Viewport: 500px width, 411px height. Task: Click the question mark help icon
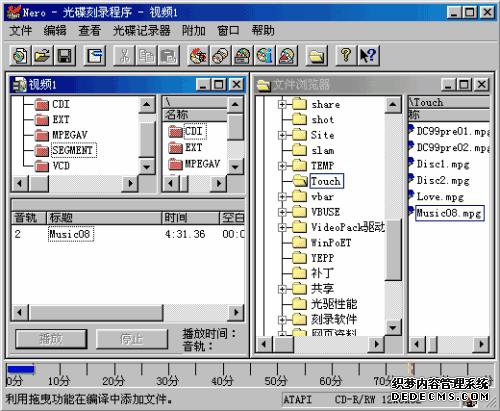click(x=347, y=55)
